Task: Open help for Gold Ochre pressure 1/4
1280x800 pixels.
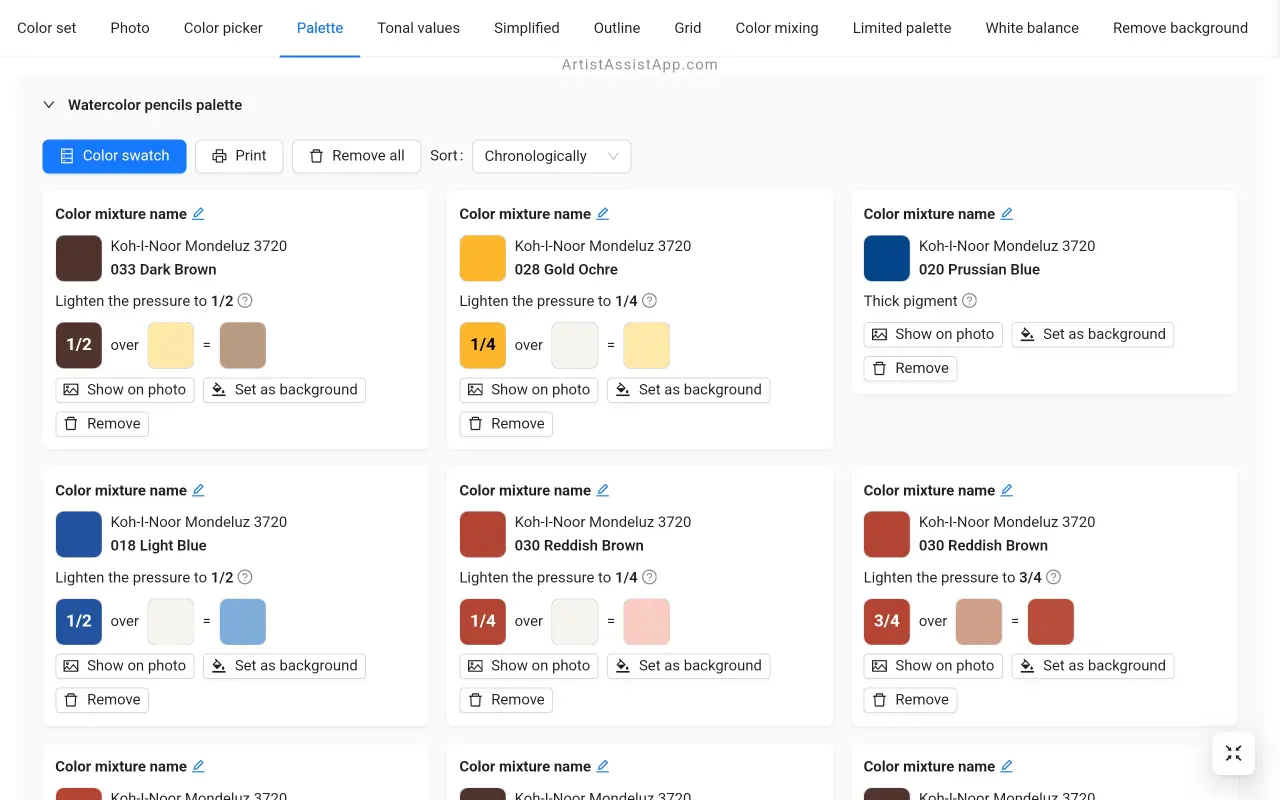Action: (x=649, y=301)
